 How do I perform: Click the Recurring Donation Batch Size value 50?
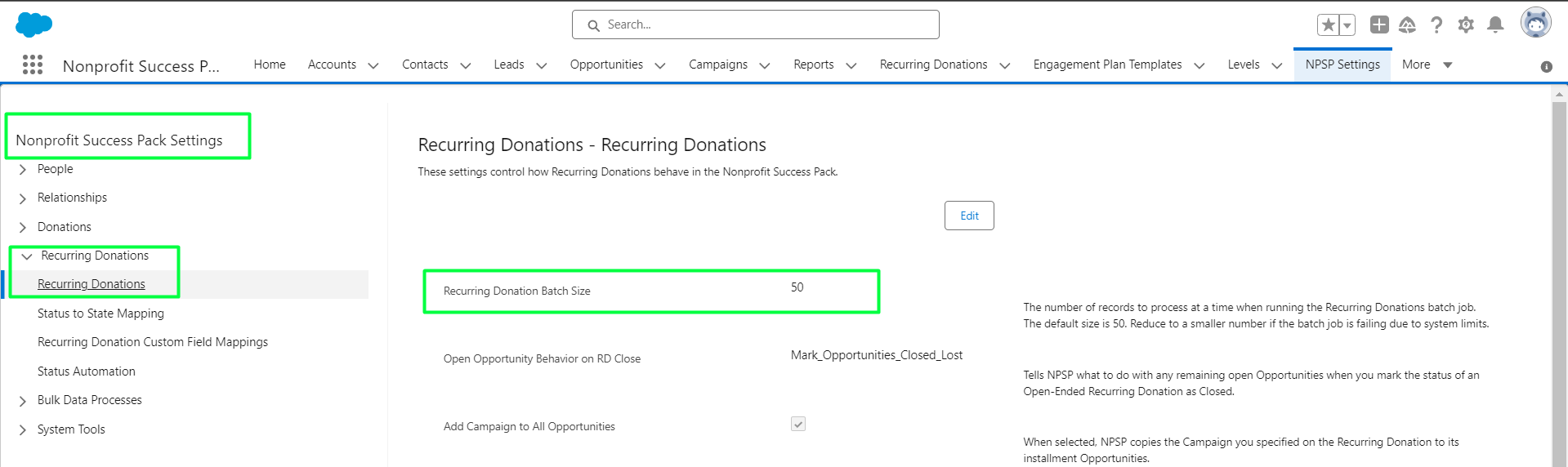click(x=797, y=287)
